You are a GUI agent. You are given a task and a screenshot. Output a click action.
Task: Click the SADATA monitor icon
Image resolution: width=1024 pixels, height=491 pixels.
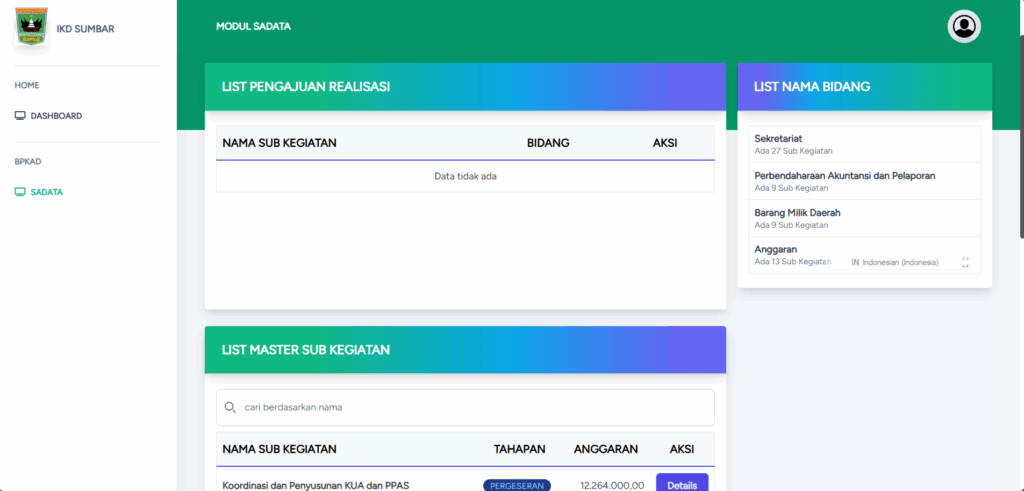[20, 193]
